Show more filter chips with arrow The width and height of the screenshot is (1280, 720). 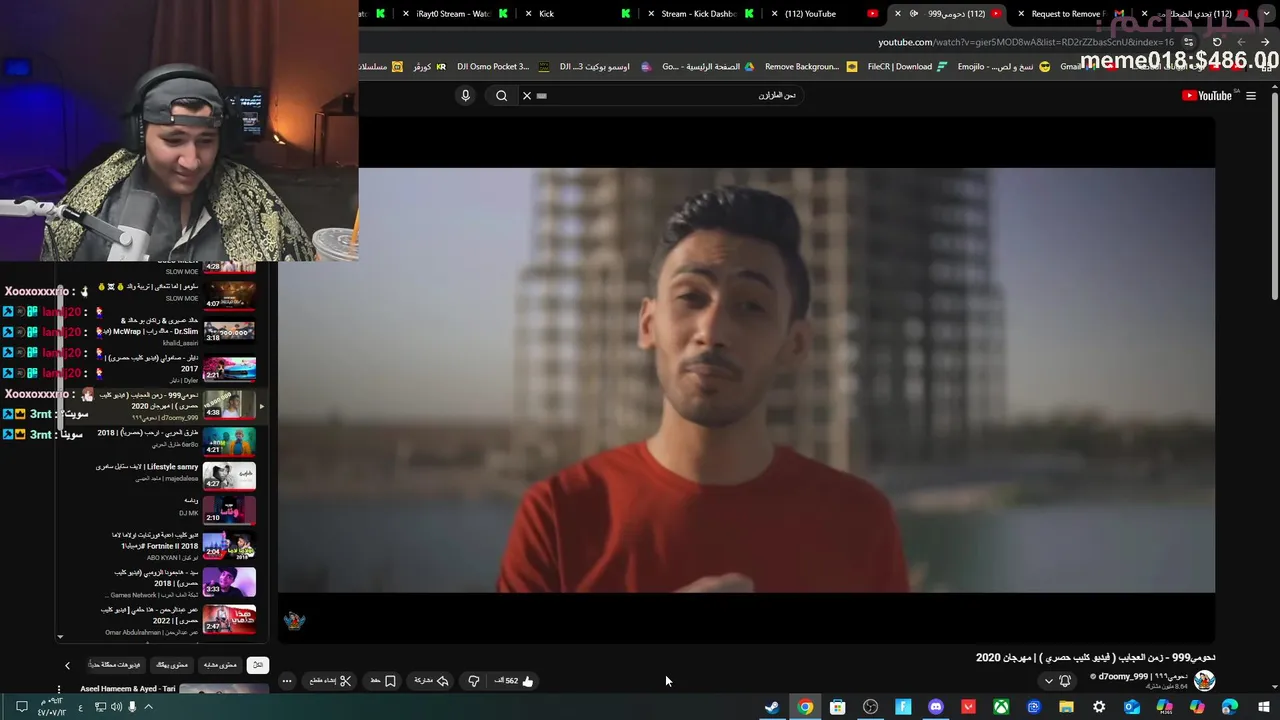[x=67, y=665]
